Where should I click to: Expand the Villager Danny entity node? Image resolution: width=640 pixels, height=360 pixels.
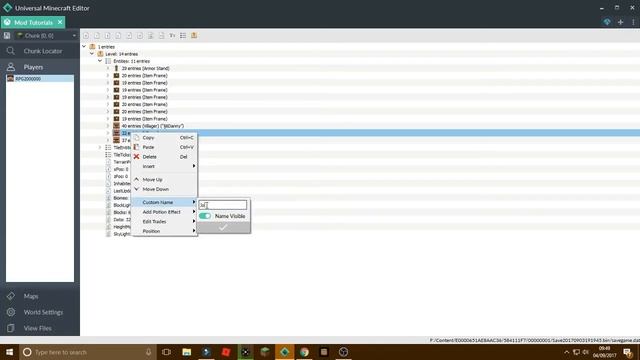pyautogui.click(x=108, y=126)
